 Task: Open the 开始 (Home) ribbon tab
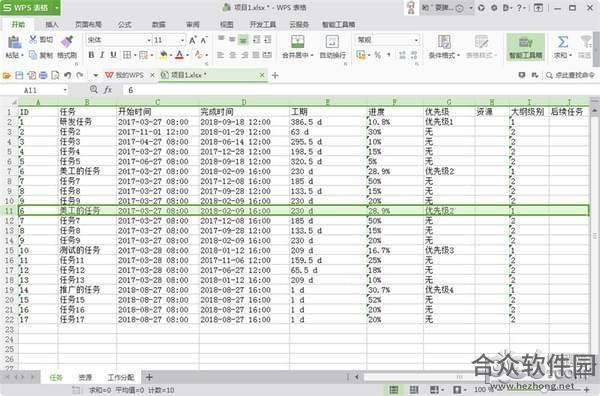18,24
